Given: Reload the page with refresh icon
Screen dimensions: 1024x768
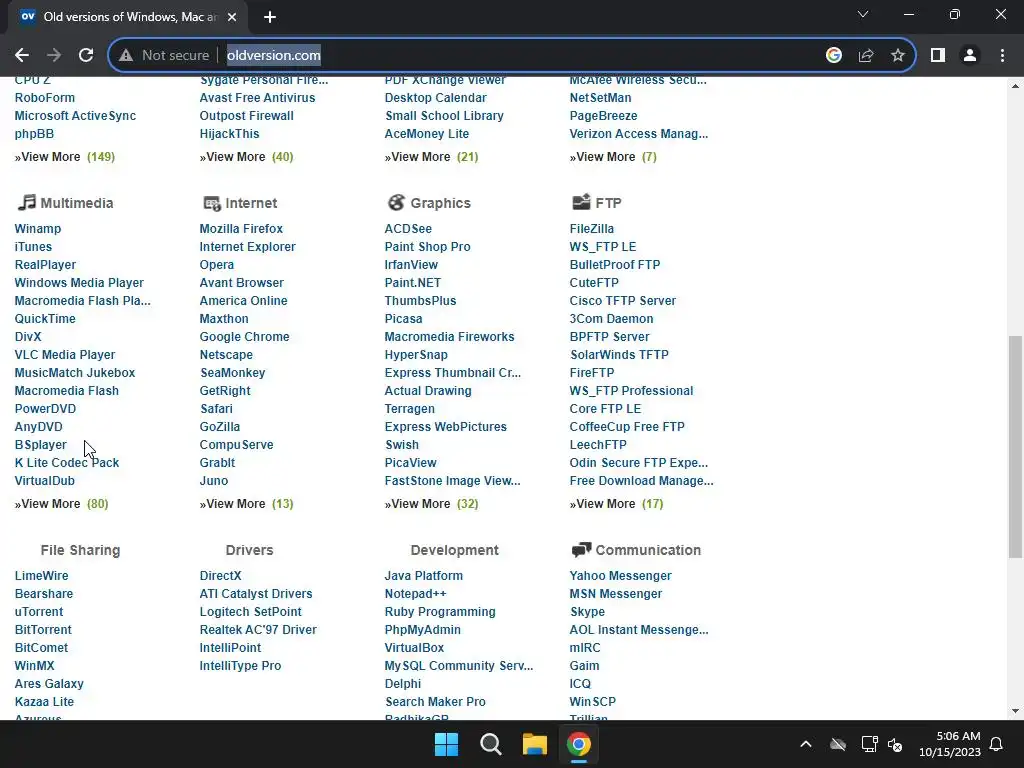Looking at the screenshot, I should 86,56.
